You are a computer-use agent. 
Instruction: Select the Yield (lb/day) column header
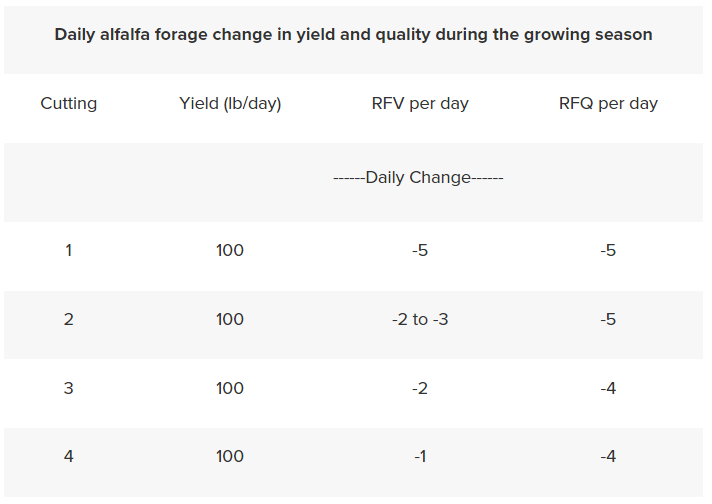(x=230, y=104)
